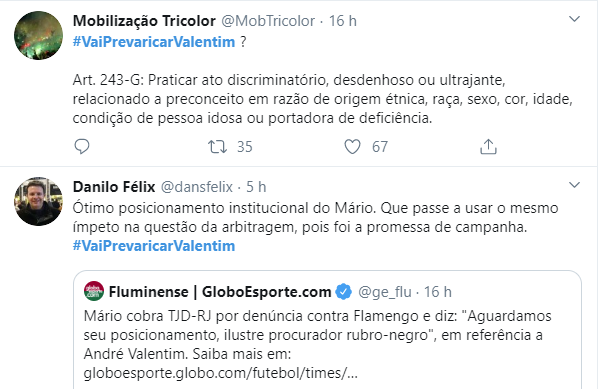The height and width of the screenshot is (389, 603).
Task: Like the Mobilização Tricolor tweet
Action: (352, 146)
